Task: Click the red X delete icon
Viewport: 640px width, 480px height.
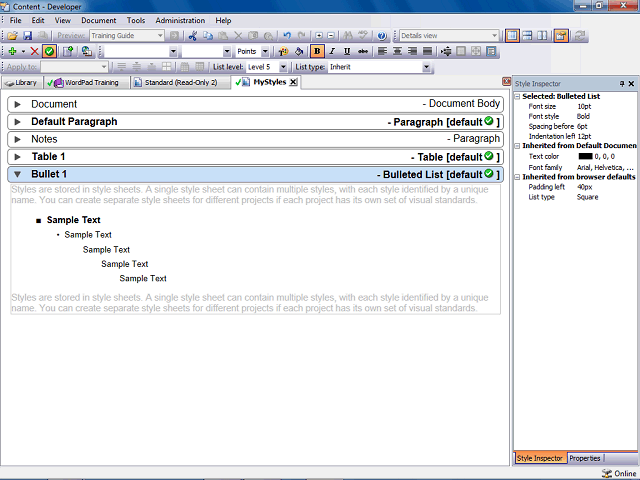Action: tap(34, 51)
